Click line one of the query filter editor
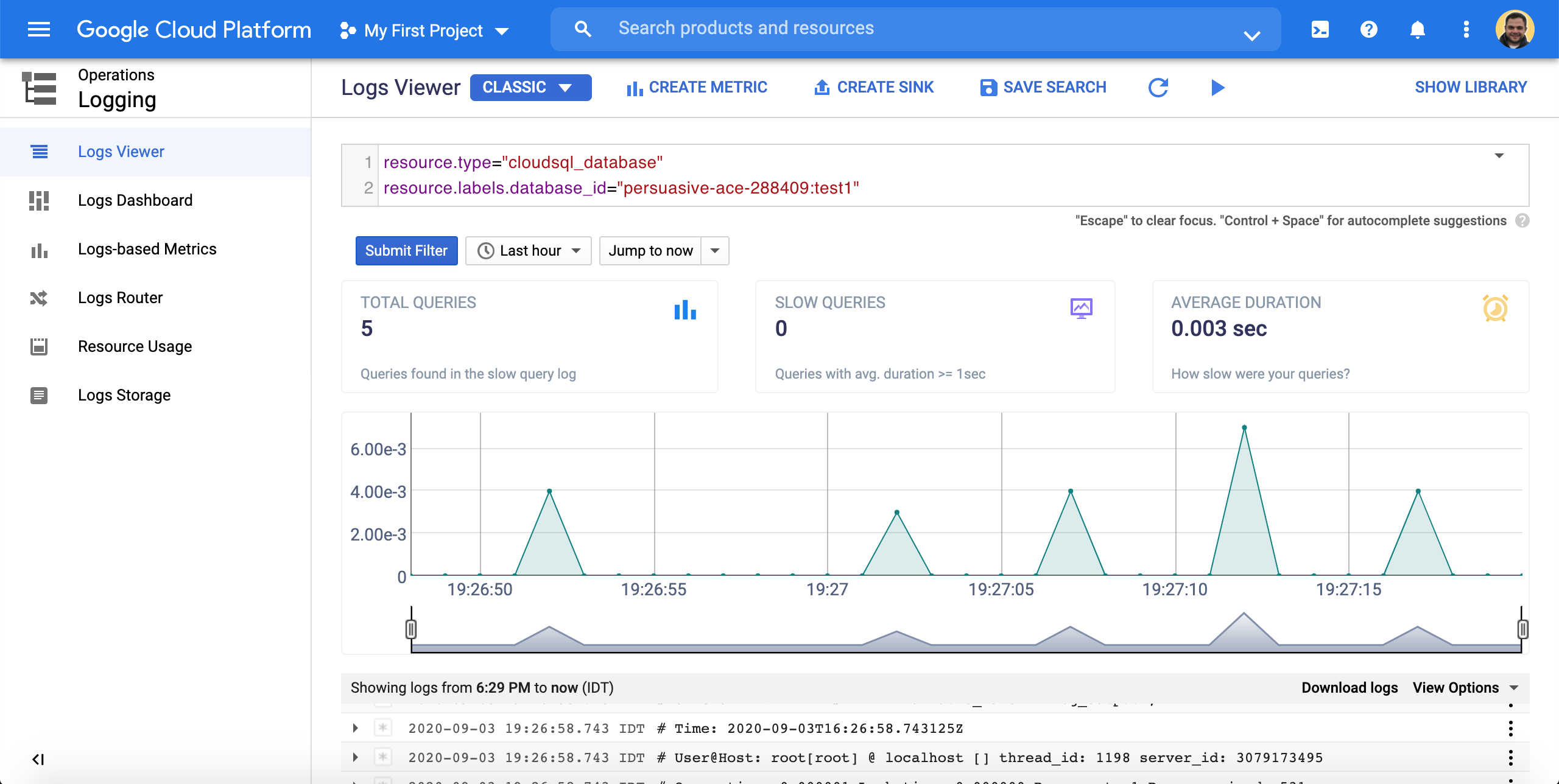1559x784 pixels. [523, 163]
